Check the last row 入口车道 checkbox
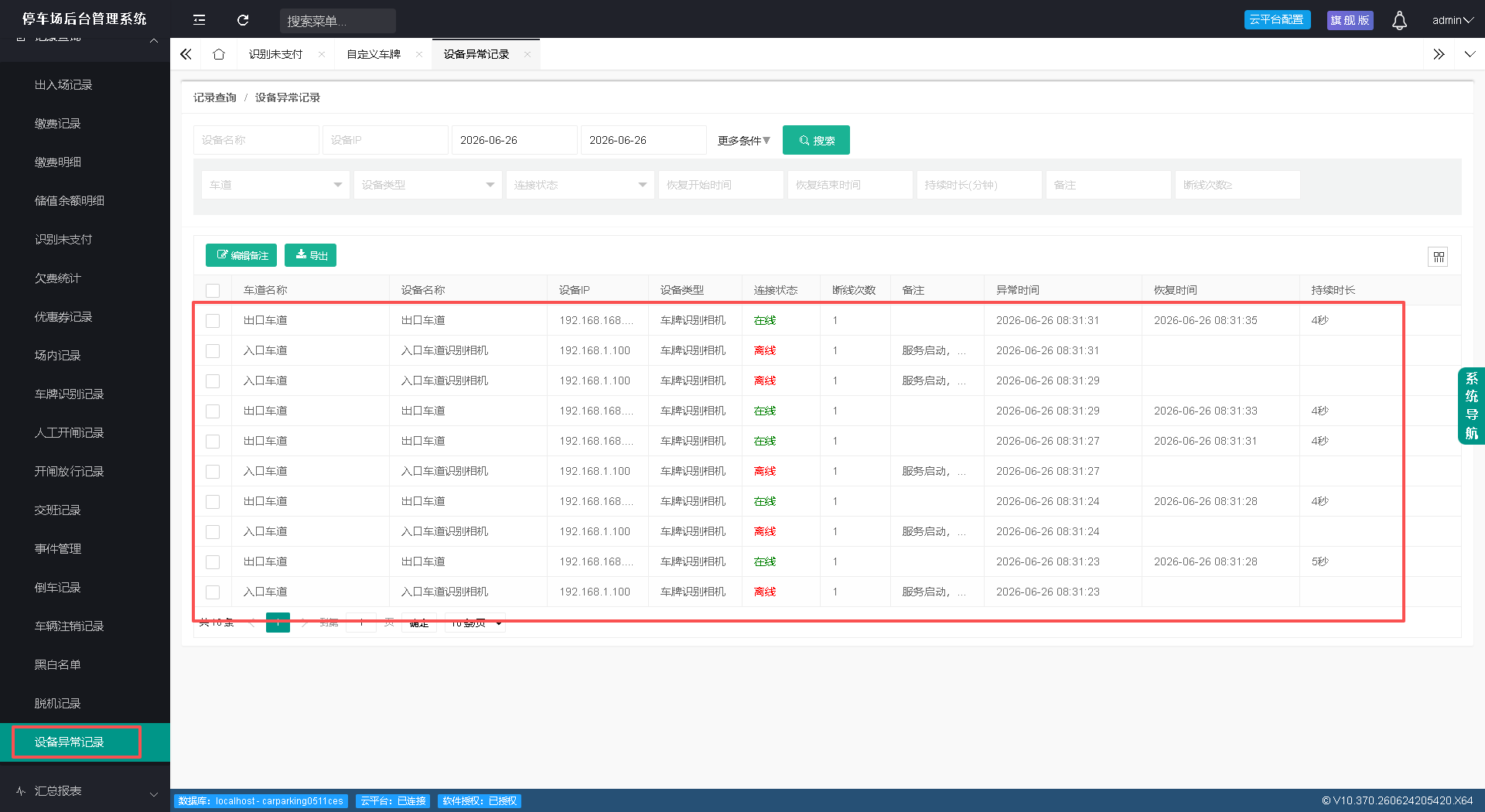 tap(213, 592)
